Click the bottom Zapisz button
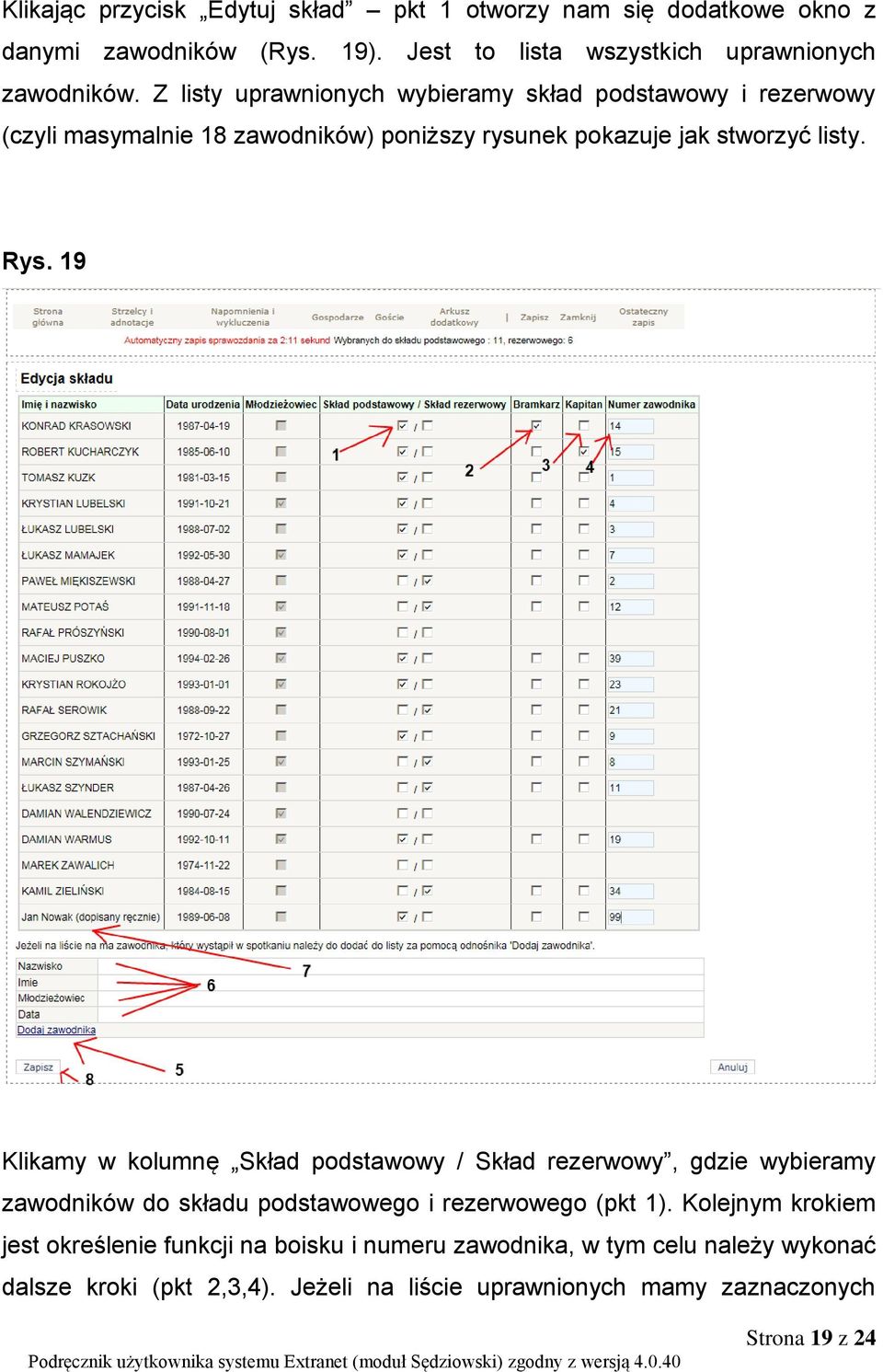The image size is (883, 1372). 38,1067
